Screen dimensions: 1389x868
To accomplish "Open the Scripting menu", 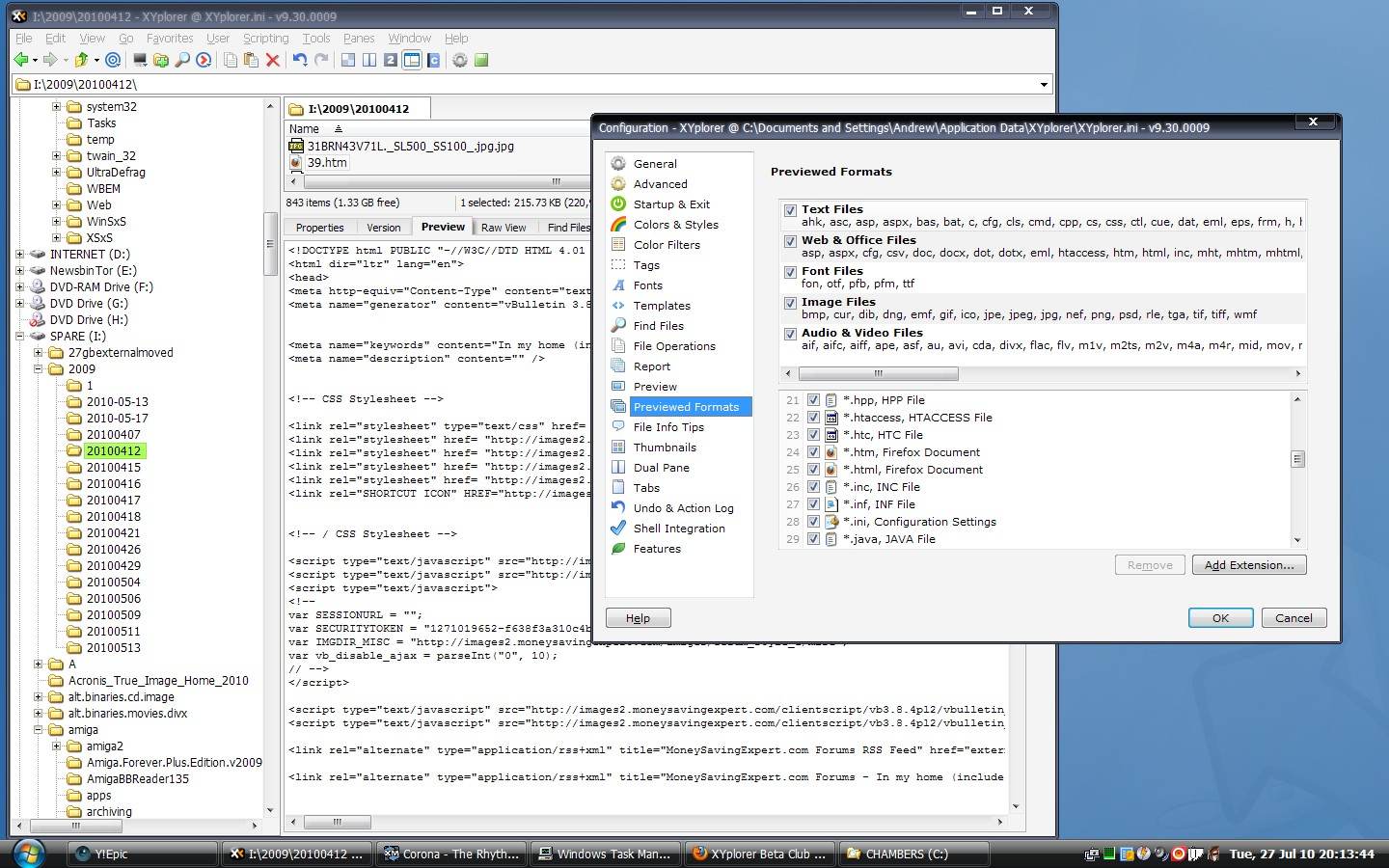I will 265,39.
